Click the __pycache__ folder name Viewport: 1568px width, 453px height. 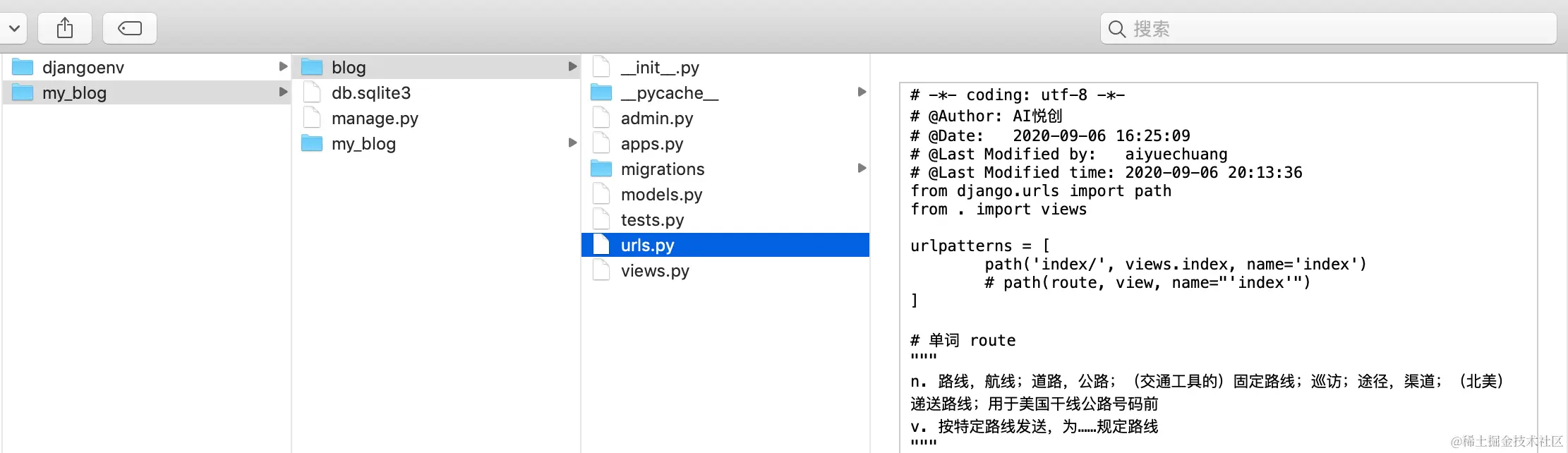[x=670, y=93]
